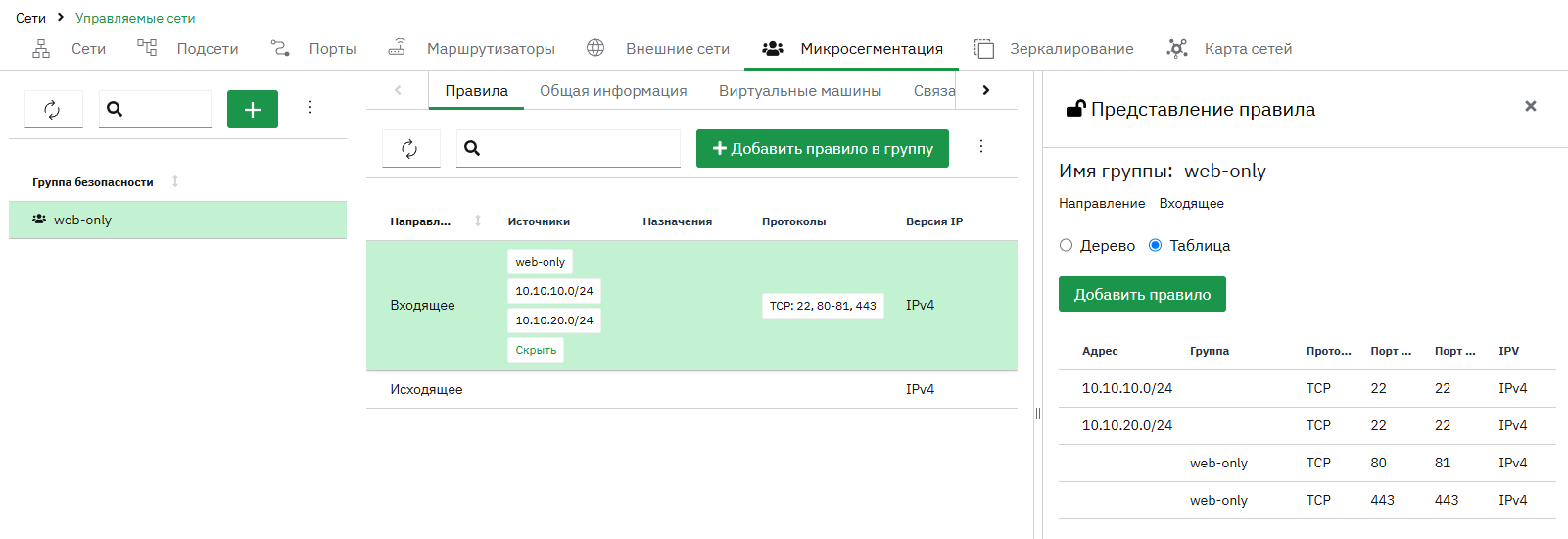Open the Зеркалирование tab

point(1054,49)
